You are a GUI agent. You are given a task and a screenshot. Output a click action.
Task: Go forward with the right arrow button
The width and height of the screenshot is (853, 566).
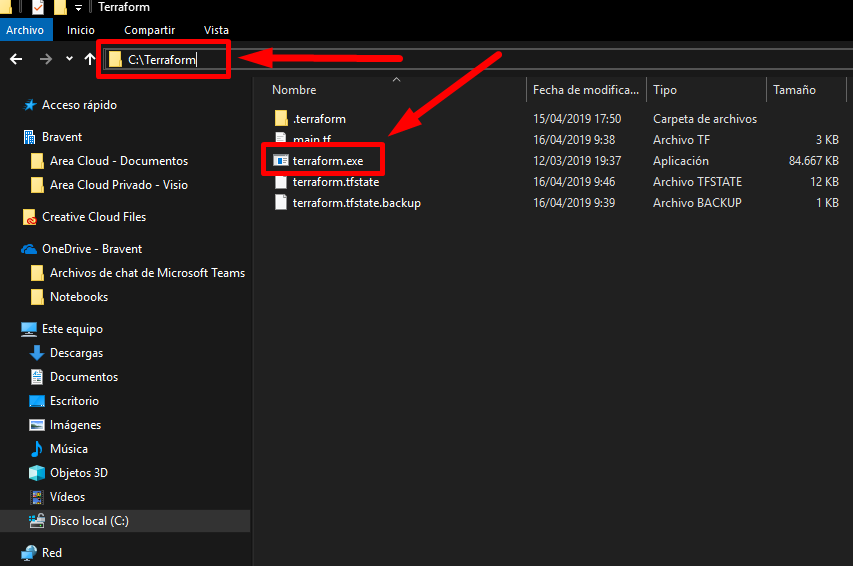pos(46,59)
